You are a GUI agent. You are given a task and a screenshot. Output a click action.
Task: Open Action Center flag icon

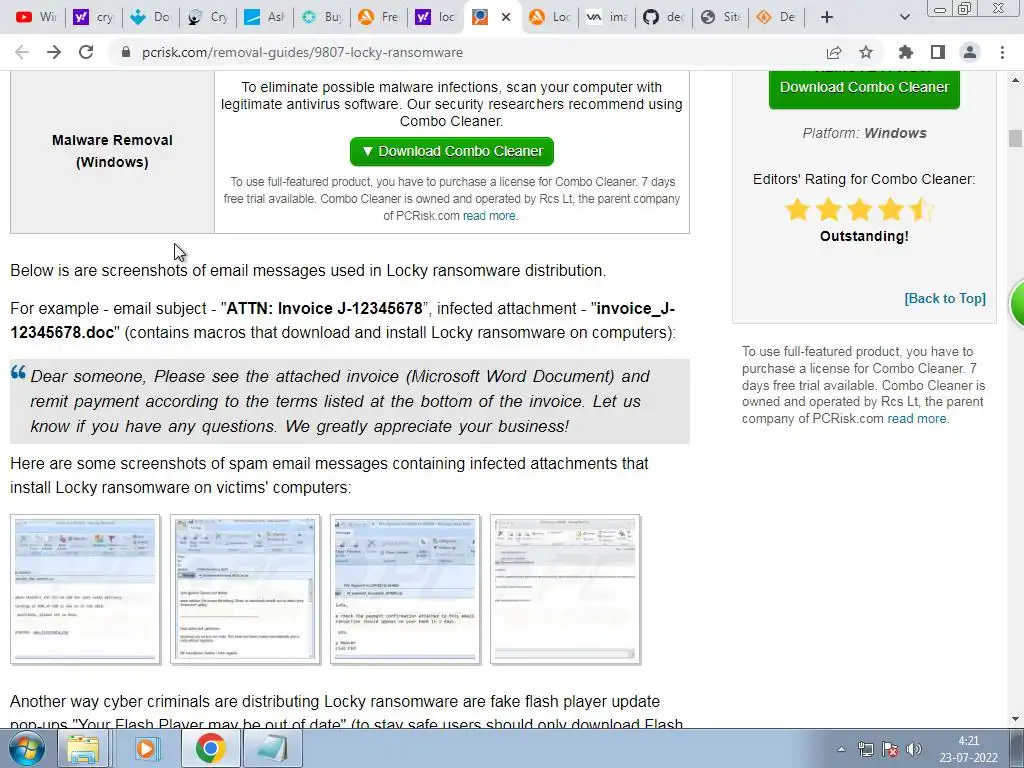click(x=889, y=749)
